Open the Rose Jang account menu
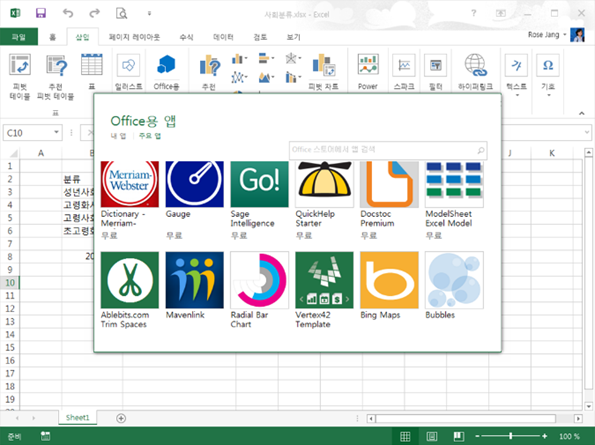The height and width of the screenshot is (445, 595). (547, 35)
